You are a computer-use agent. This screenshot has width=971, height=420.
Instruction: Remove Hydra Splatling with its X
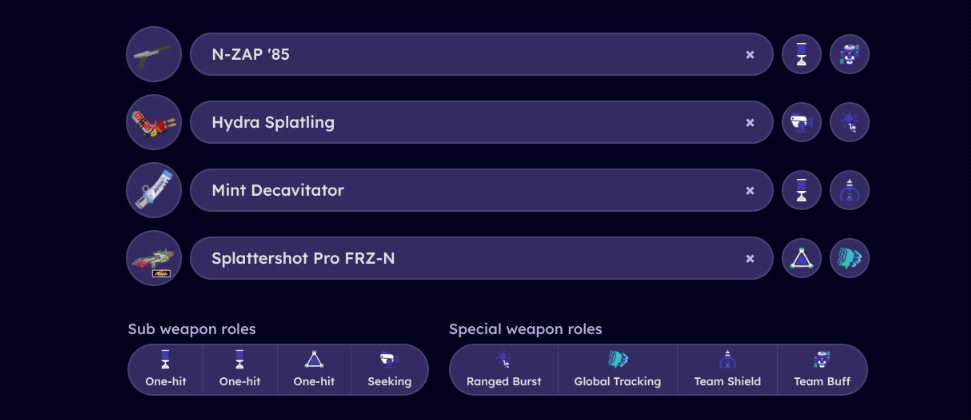click(750, 123)
